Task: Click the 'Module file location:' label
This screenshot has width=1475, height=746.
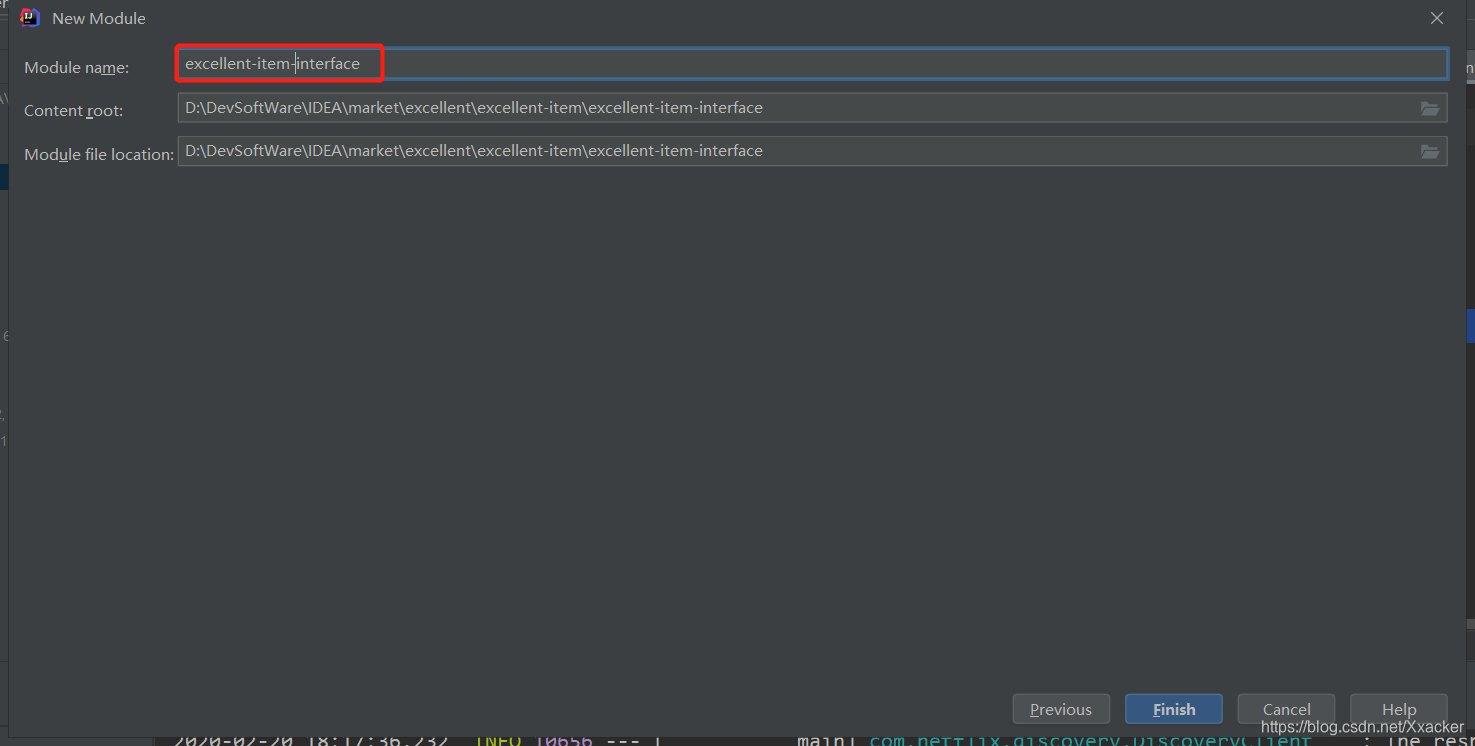Action: coord(99,154)
